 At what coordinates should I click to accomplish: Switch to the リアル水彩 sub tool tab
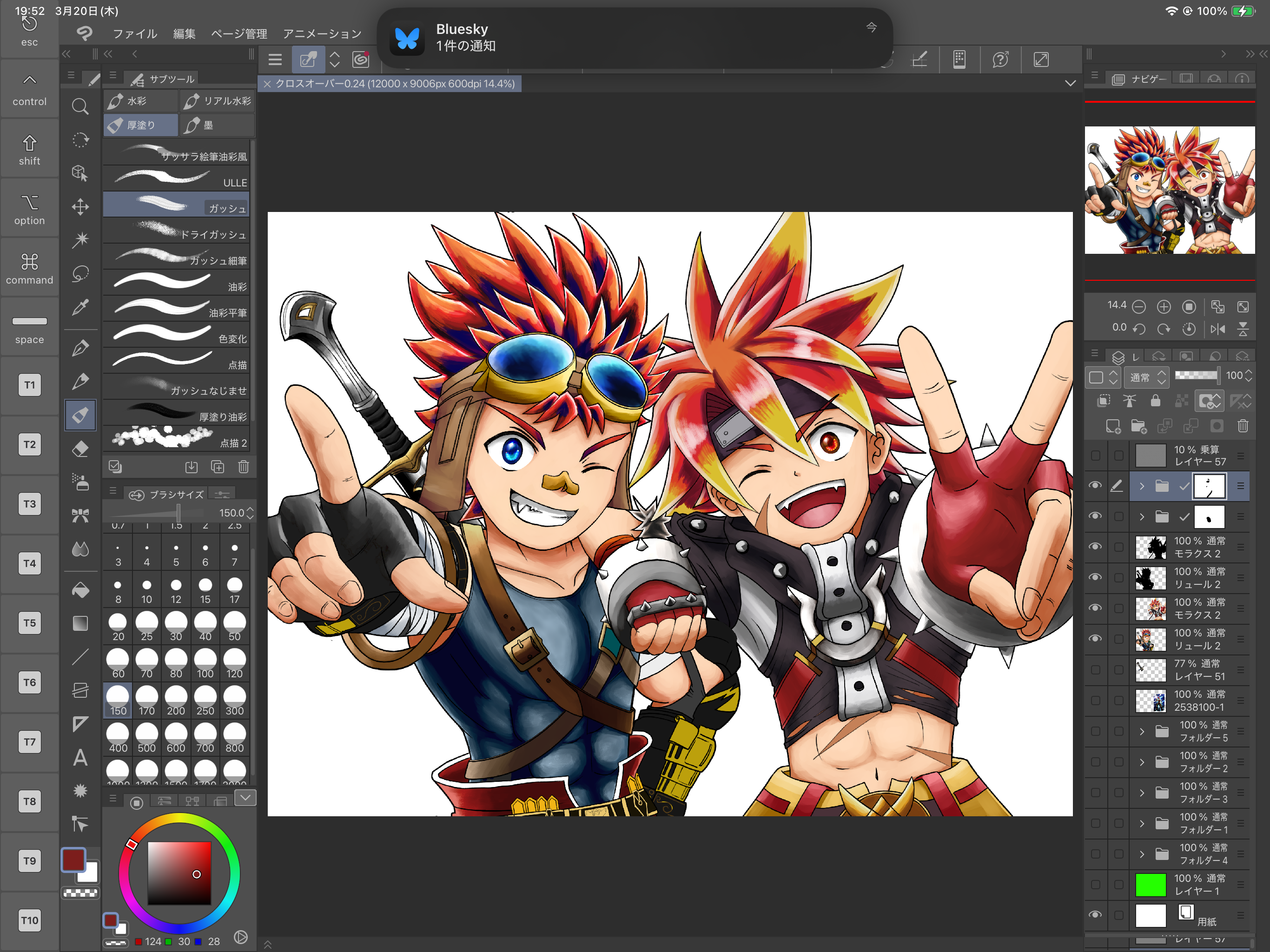pyautogui.click(x=217, y=101)
